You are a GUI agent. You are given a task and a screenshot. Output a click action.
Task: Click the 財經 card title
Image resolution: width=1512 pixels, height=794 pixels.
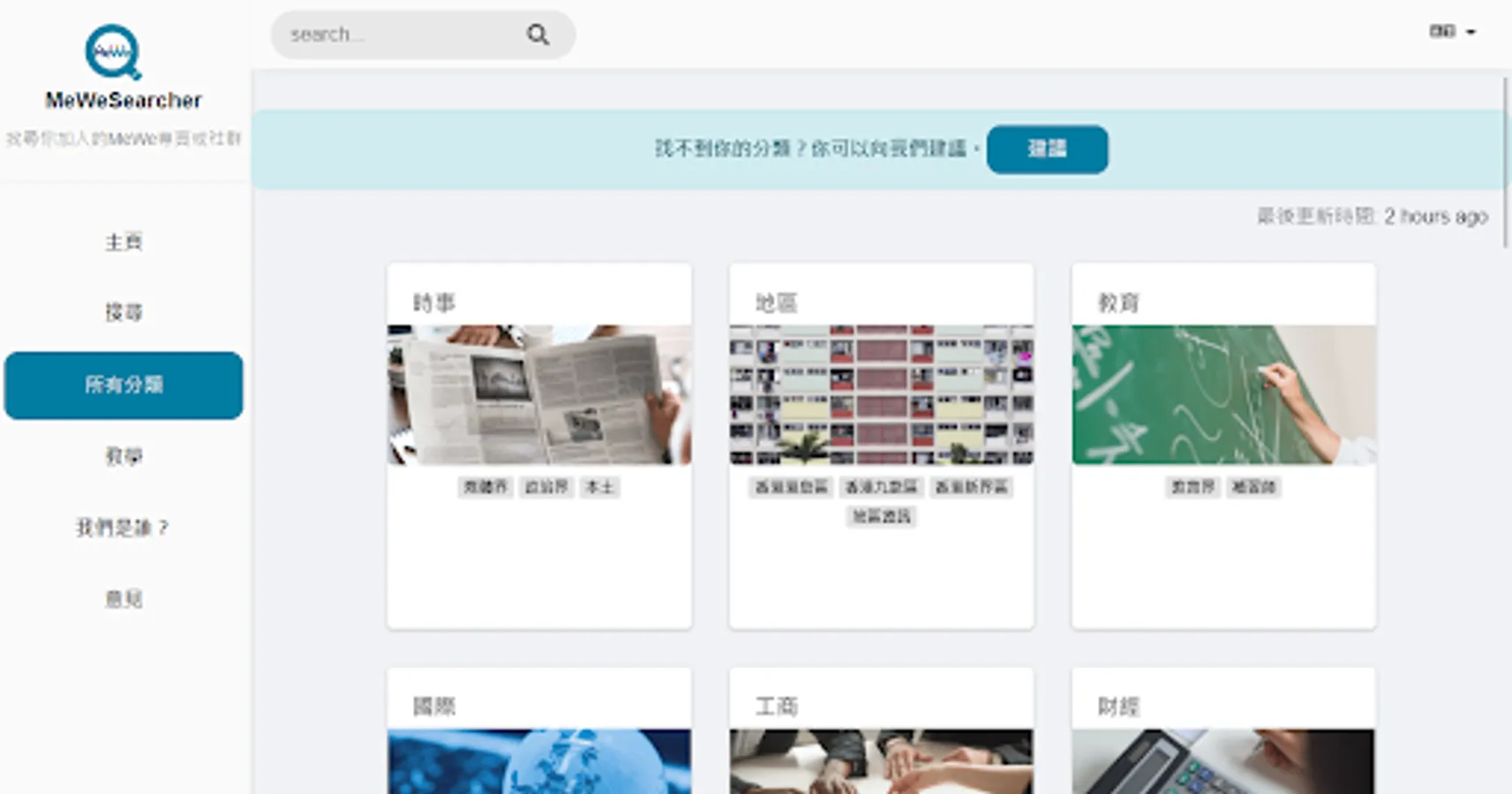coord(1118,707)
